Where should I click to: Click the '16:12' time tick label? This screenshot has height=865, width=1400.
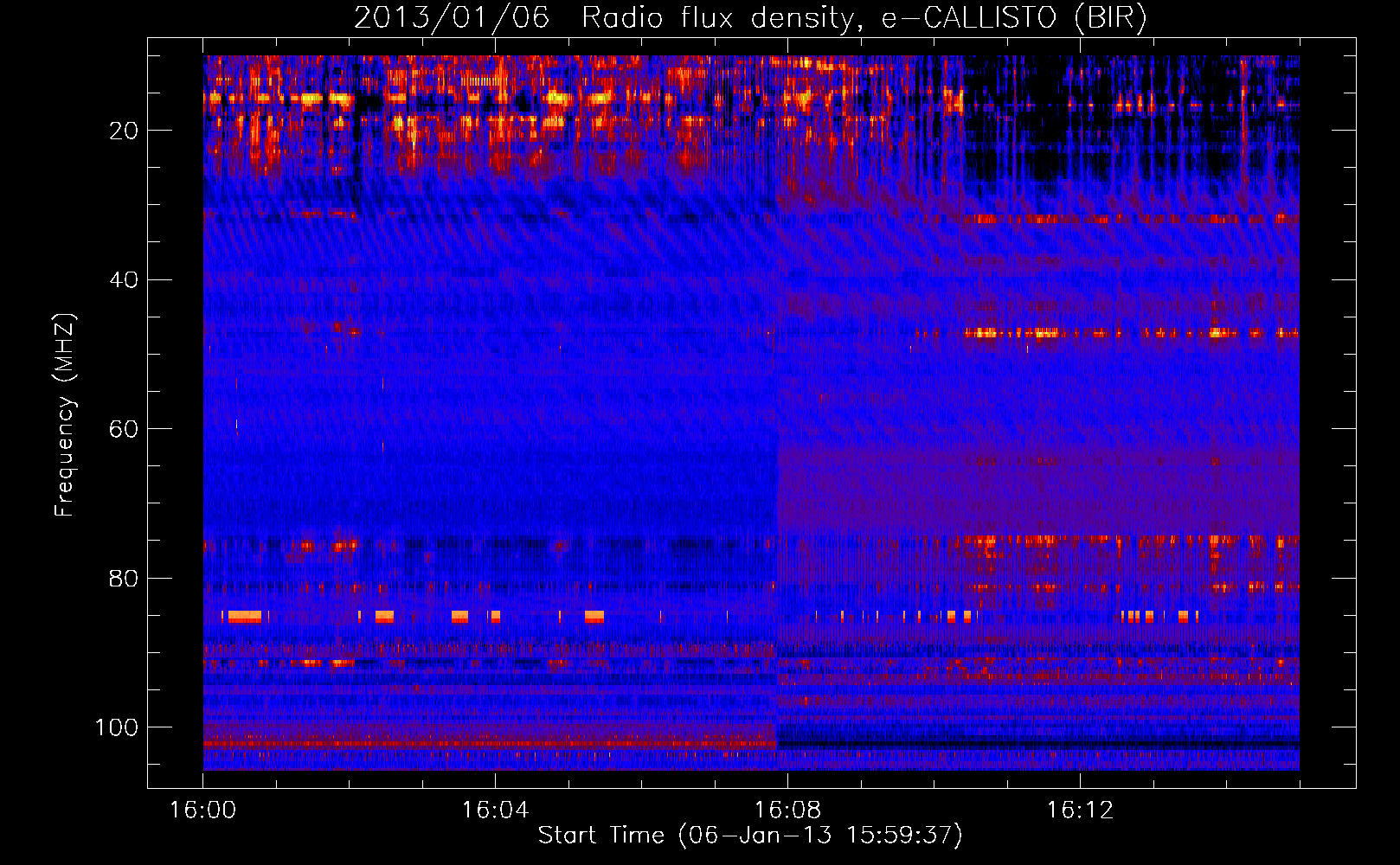click(x=1080, y=811)
